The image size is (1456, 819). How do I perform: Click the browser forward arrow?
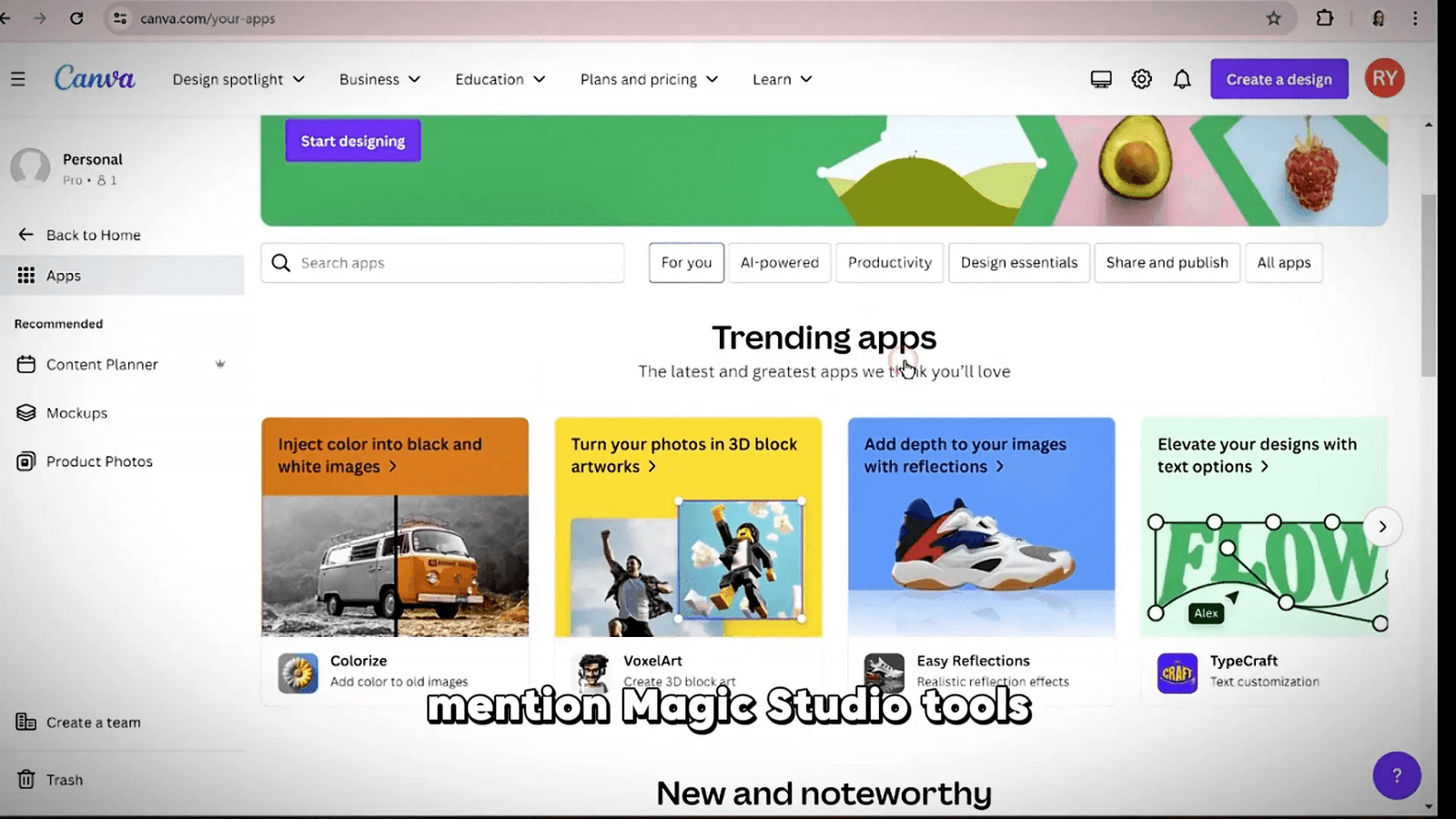pyautogui.click(x=39, y=18)
